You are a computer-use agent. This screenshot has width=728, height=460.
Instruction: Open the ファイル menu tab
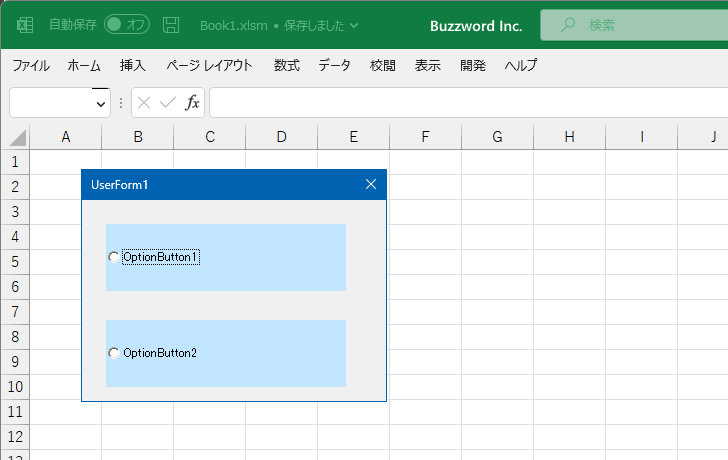click(31, 65)
